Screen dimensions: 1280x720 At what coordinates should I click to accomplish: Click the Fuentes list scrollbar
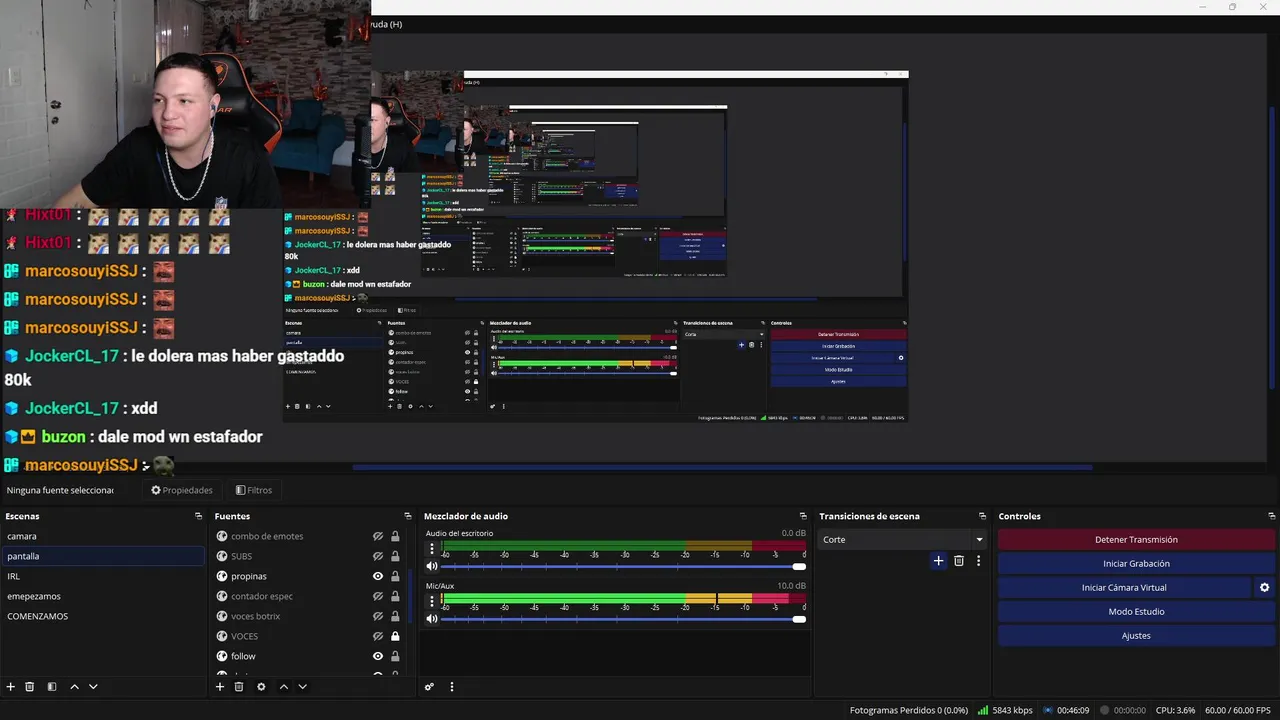(x=409, y=596)
